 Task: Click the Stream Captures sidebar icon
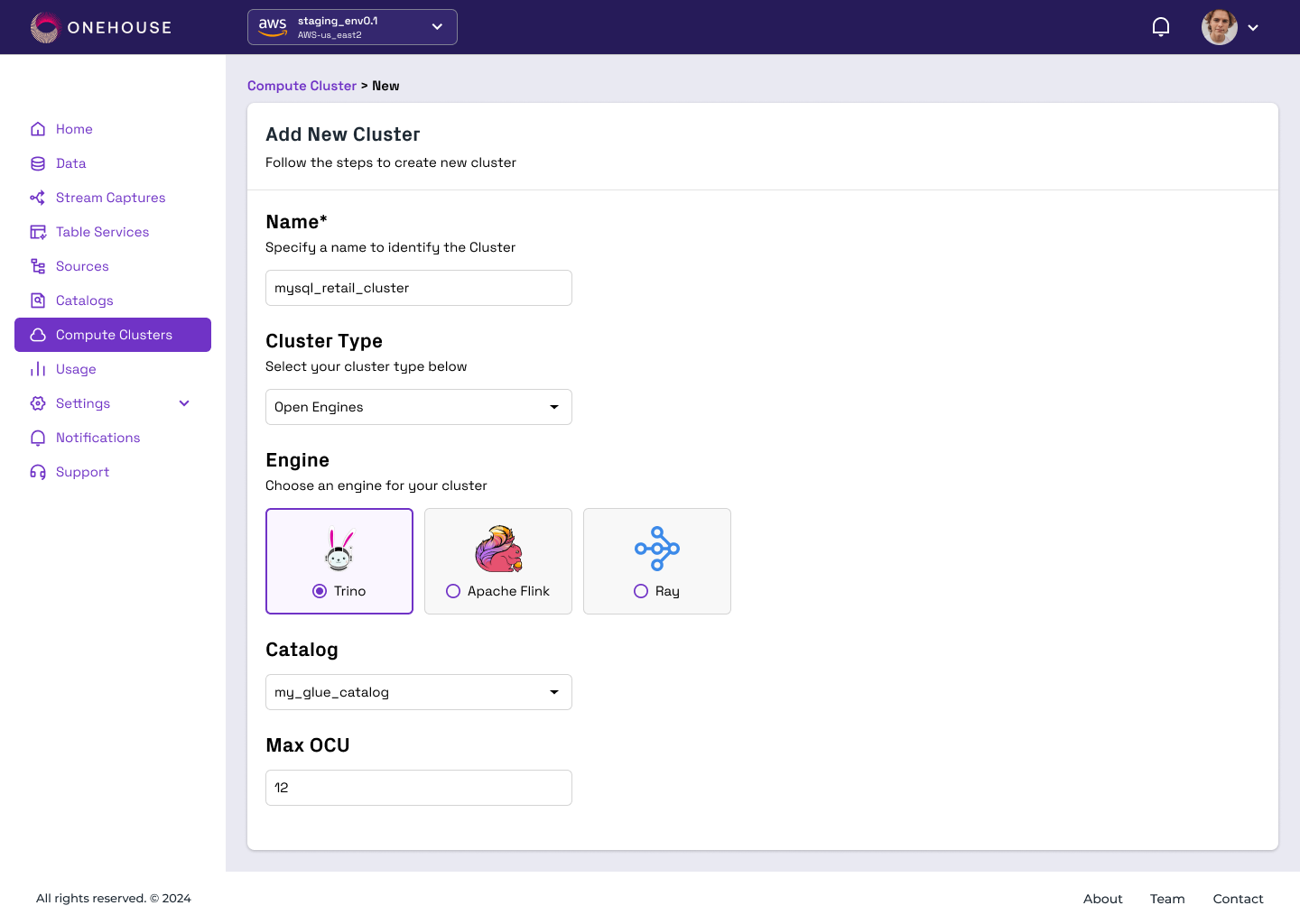click(38, 198)
